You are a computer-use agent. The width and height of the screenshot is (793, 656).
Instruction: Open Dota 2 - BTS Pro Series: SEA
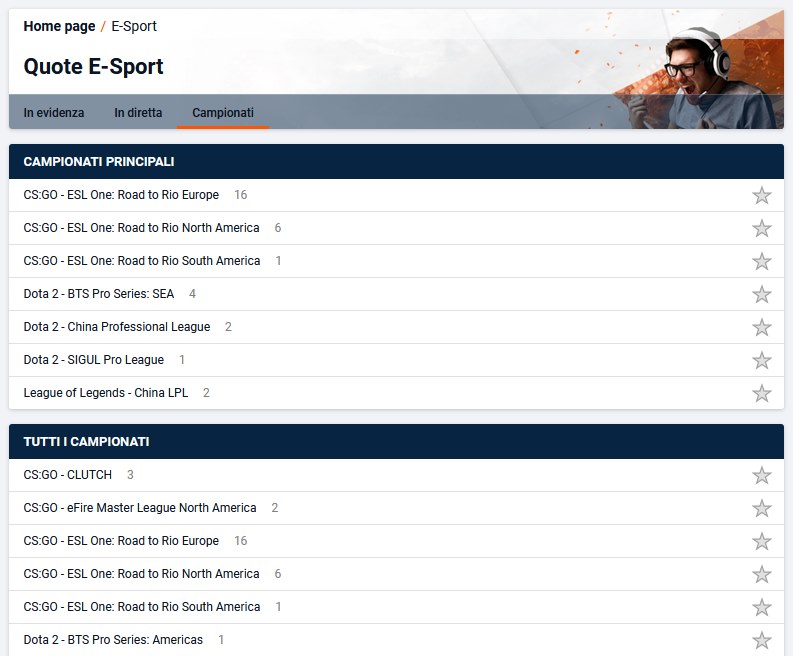pos(99,293)
